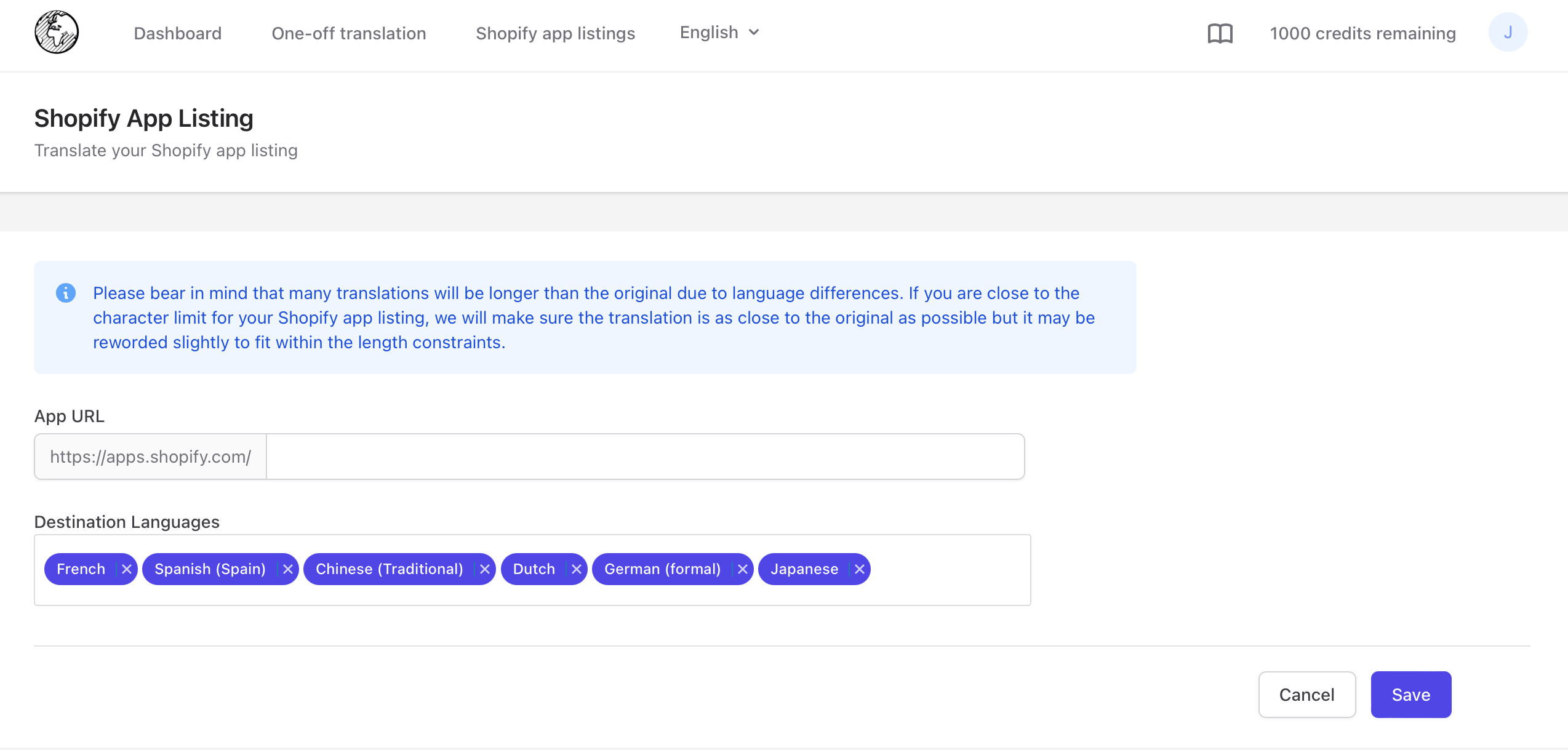Click the globe logo icon
This screenshot has width=1568, height=750.
(x=57, y=33)
